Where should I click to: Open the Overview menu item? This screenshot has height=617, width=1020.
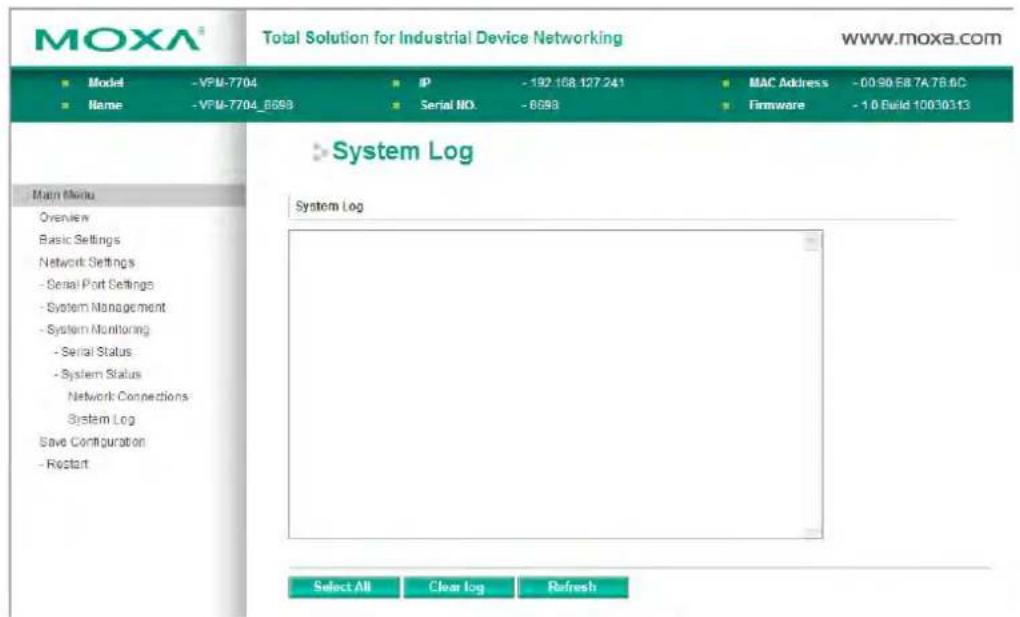[64, 217]
